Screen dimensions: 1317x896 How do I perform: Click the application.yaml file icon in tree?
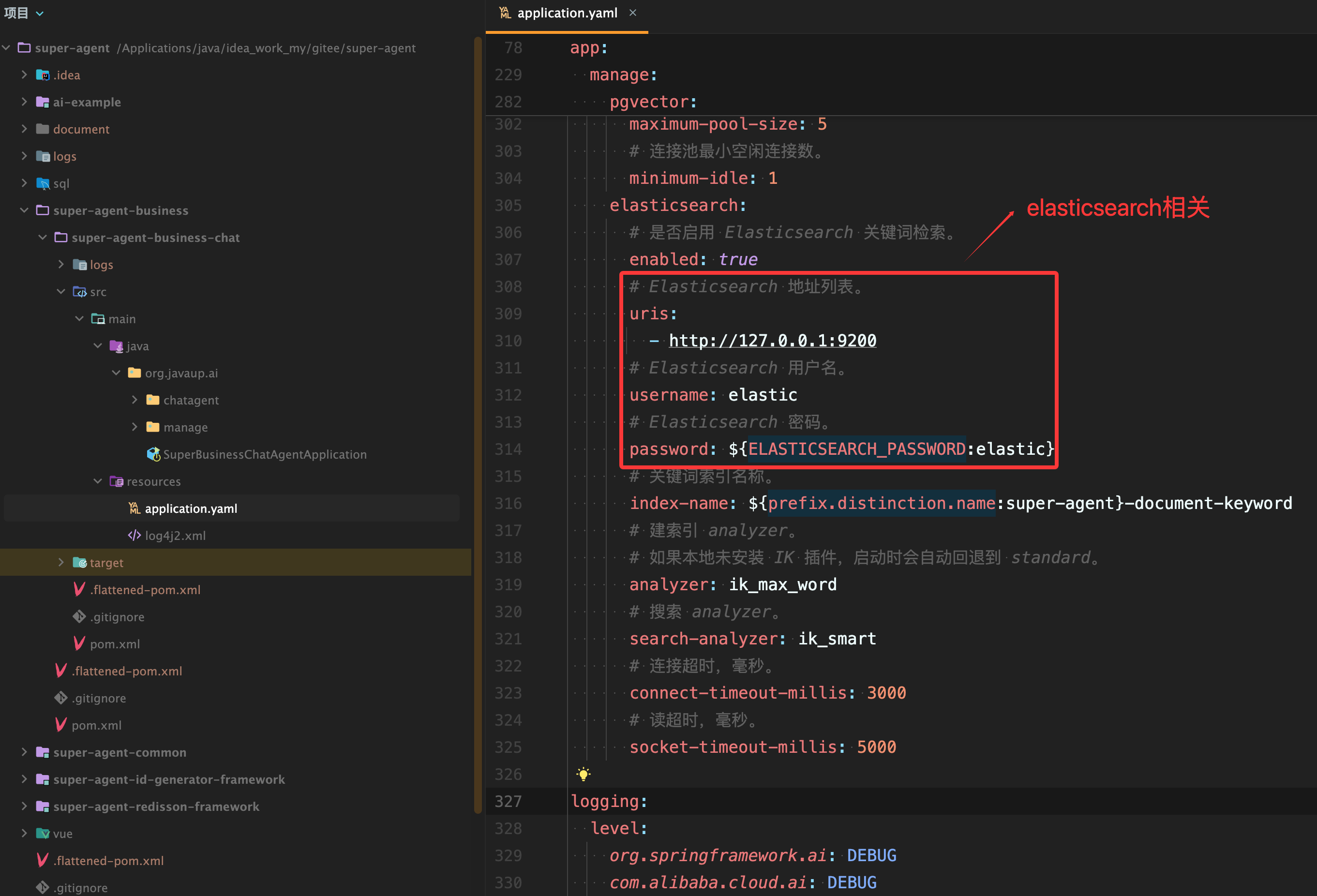(x=135, y=508)
